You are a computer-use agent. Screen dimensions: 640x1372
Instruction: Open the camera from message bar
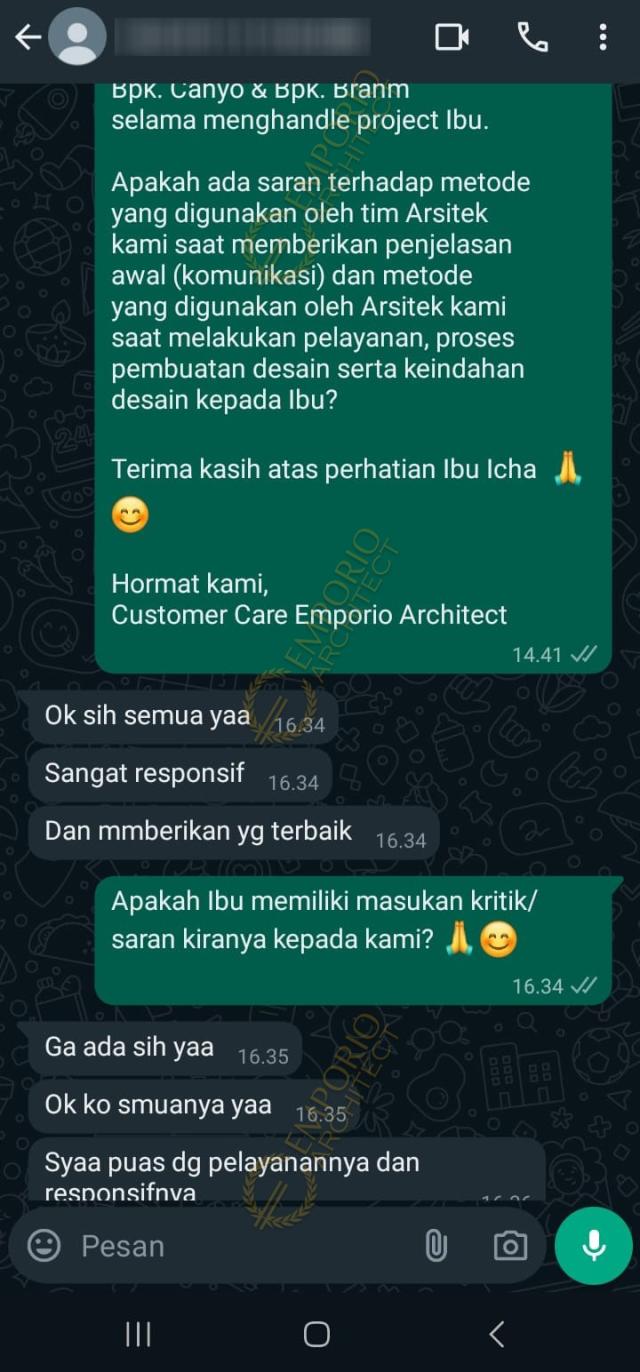coord(510,1246)
